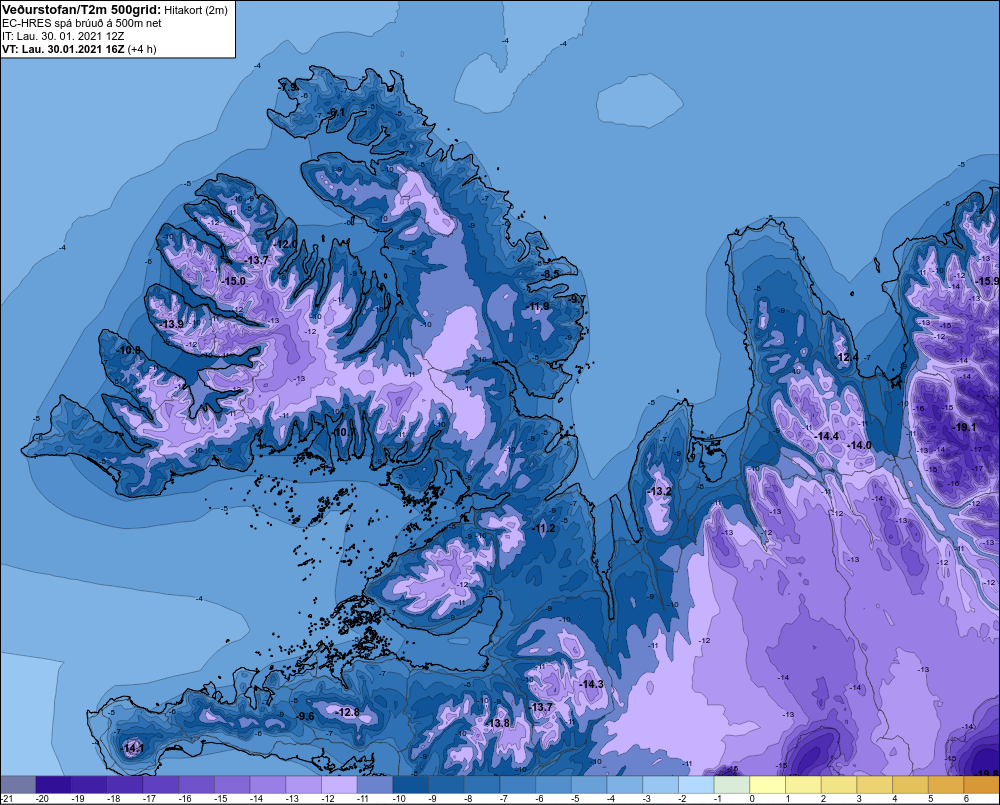
Task: Select legend swatch between -14 and -13
Action: click(x=268, y=784)
